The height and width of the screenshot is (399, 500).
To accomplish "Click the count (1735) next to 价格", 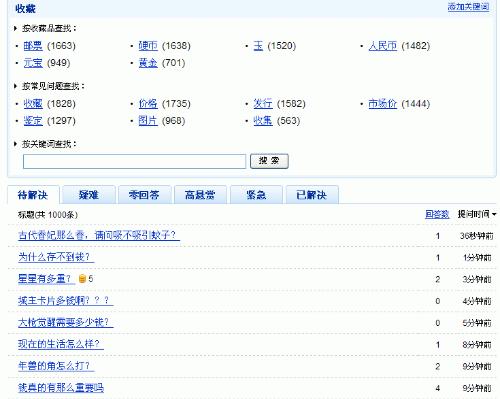I will click(176, 104).
